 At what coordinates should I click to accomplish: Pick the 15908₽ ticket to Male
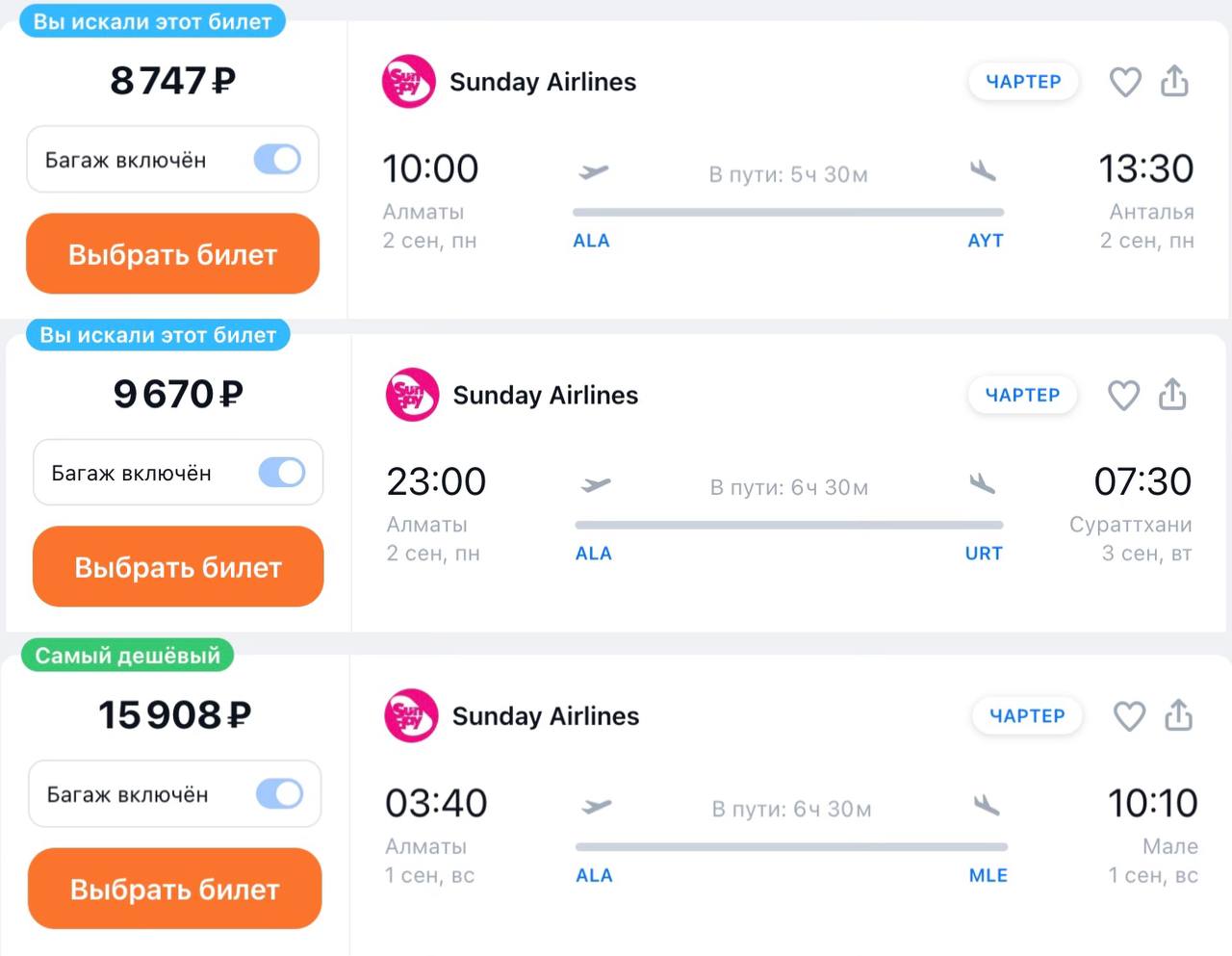coord(174,889)
